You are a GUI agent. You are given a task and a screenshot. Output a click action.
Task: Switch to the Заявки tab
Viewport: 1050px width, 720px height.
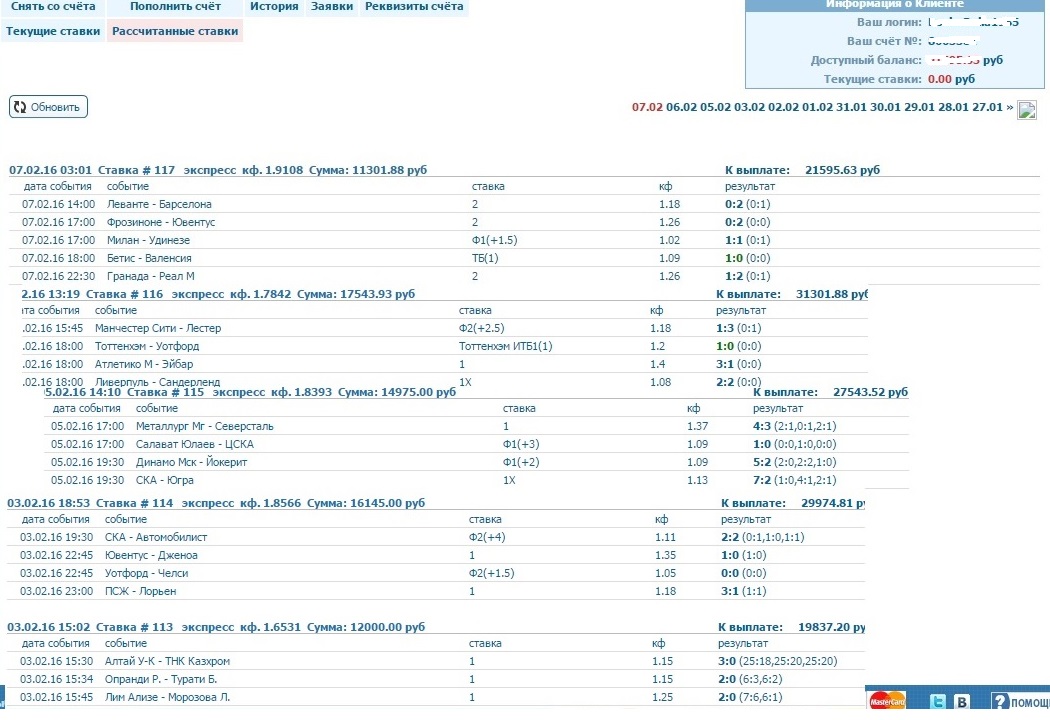331,7
